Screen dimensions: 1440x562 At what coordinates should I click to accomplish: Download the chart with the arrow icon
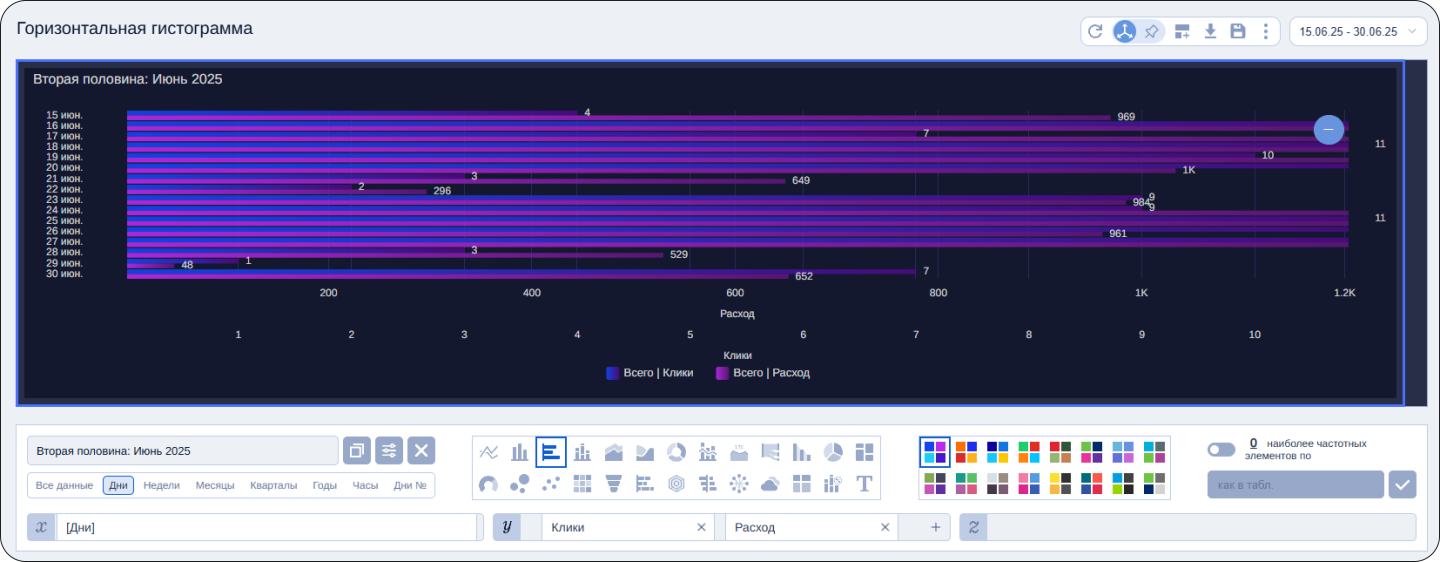1210,31
